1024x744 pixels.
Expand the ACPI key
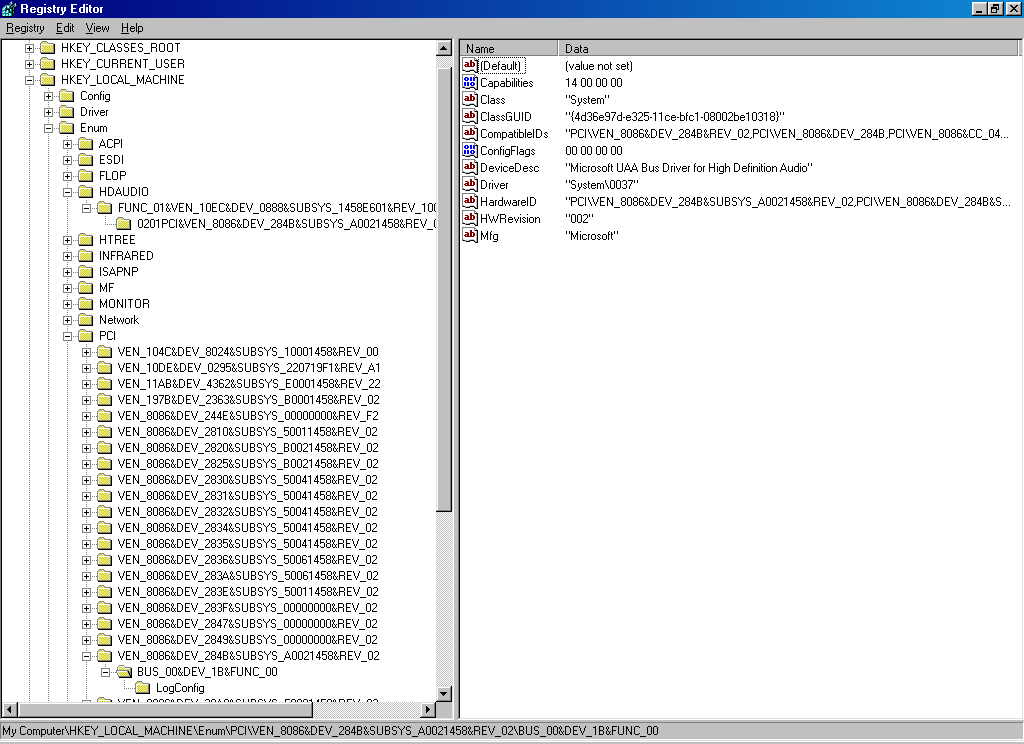[67, 144]
